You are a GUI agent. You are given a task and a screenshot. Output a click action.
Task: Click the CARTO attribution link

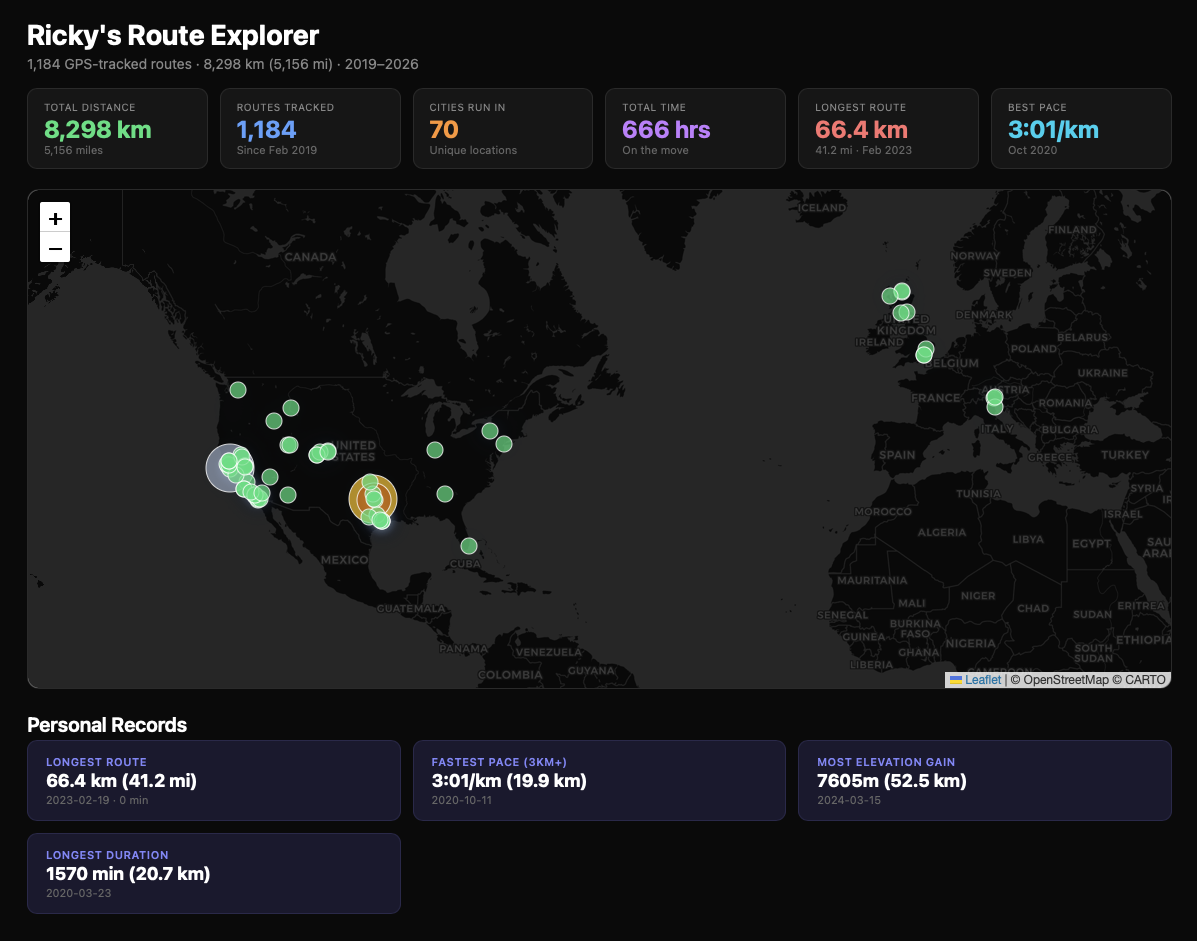click(1144, 680)
